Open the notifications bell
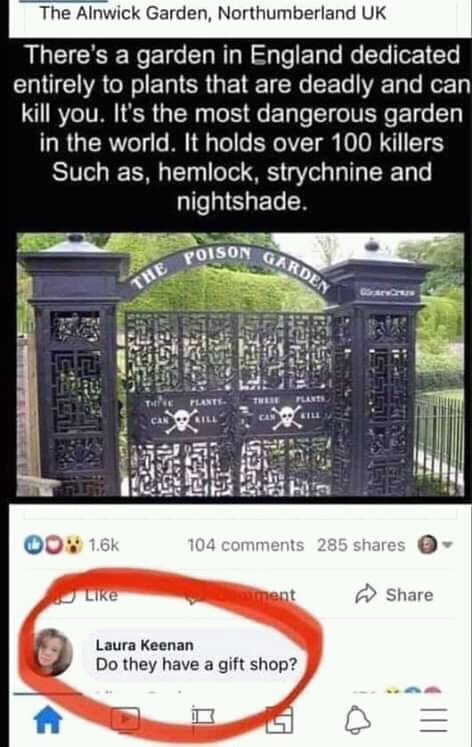 click(357, 719)
